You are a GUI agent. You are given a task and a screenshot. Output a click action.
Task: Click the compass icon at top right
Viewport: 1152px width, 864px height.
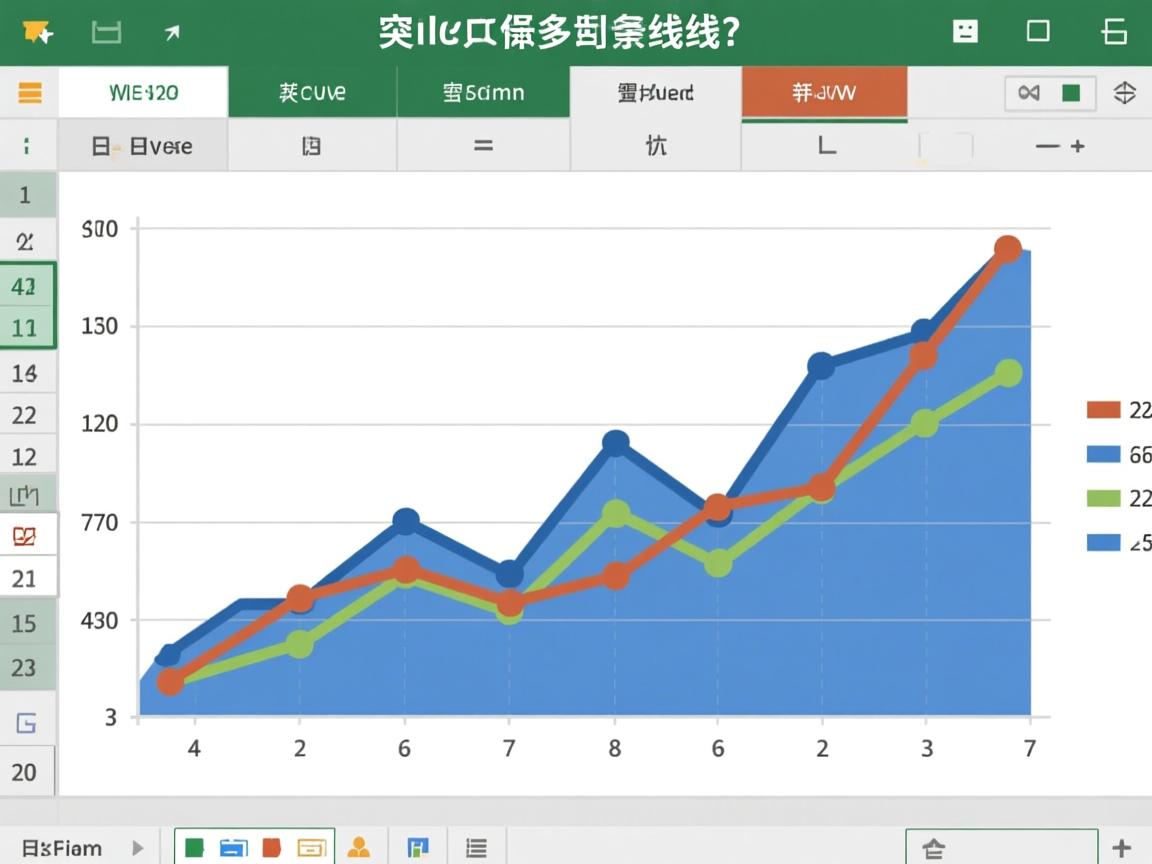[x=1124, y=93]
